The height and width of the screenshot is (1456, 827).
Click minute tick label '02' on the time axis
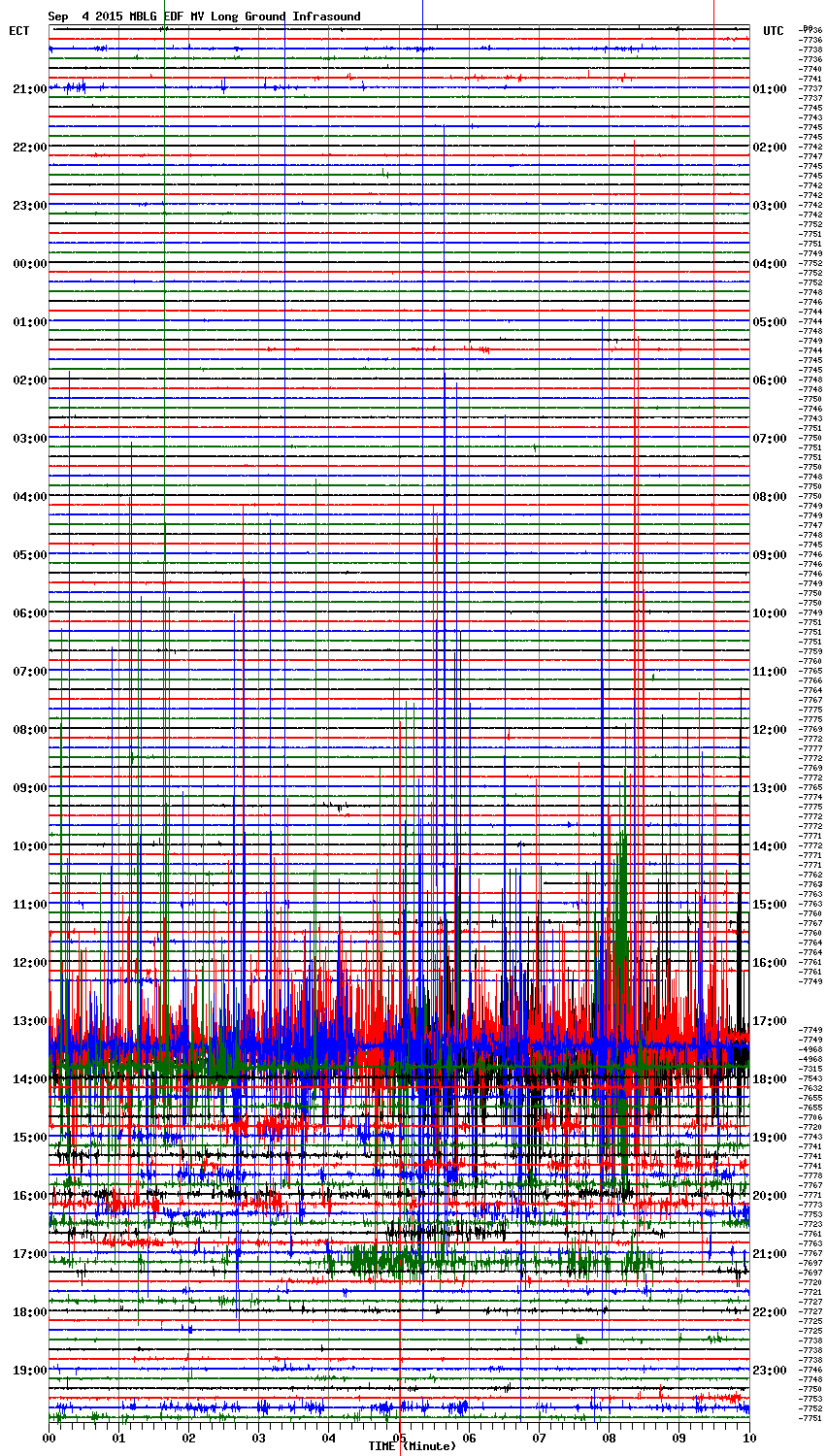pyautogui.click(x=189, y=1437)
